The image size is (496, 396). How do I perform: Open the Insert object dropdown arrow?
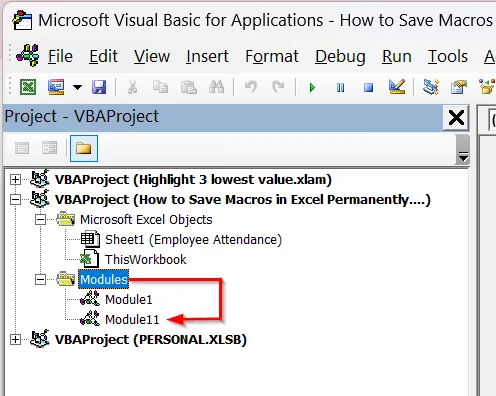[77, 87]
